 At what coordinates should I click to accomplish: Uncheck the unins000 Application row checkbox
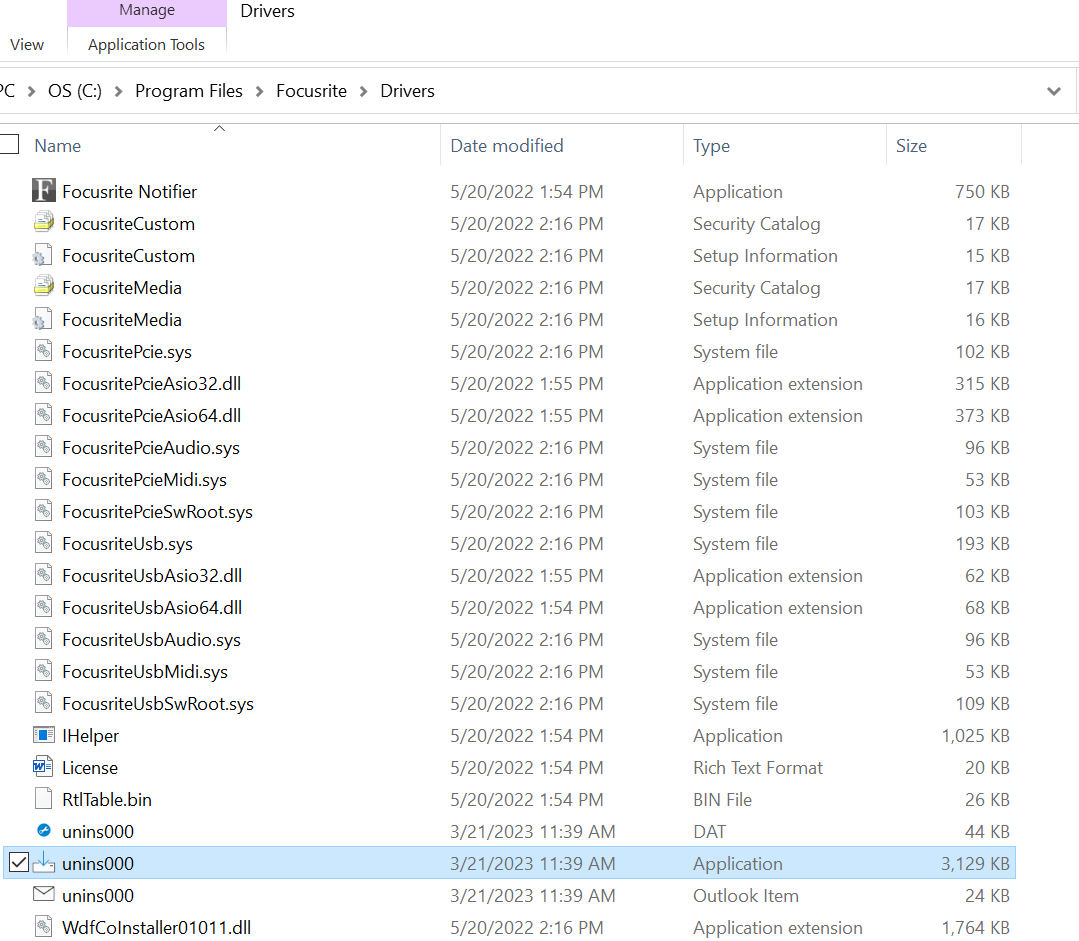[19, 863]
